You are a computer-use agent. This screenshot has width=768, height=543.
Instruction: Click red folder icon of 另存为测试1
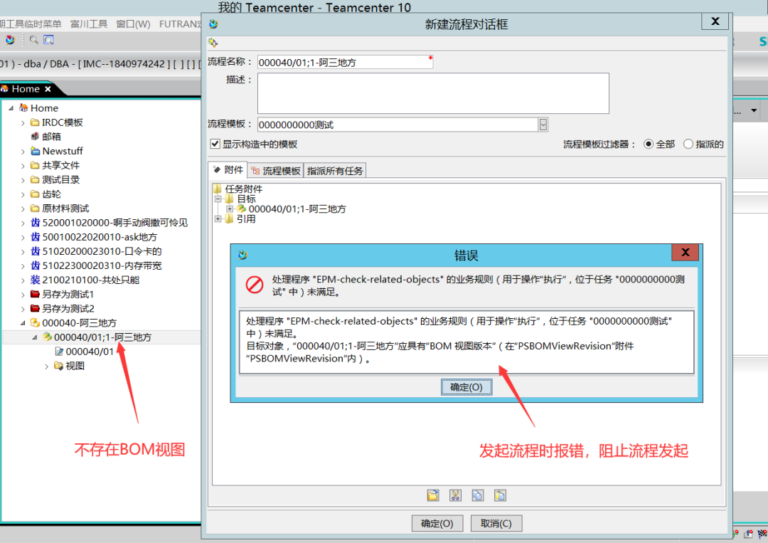pyautogui.click(x=35, y=294)
